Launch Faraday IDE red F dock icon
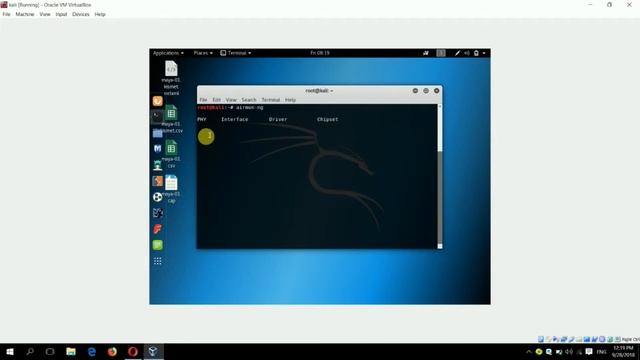Viewport: 640px width, 360px height. (x=158, y=229)
